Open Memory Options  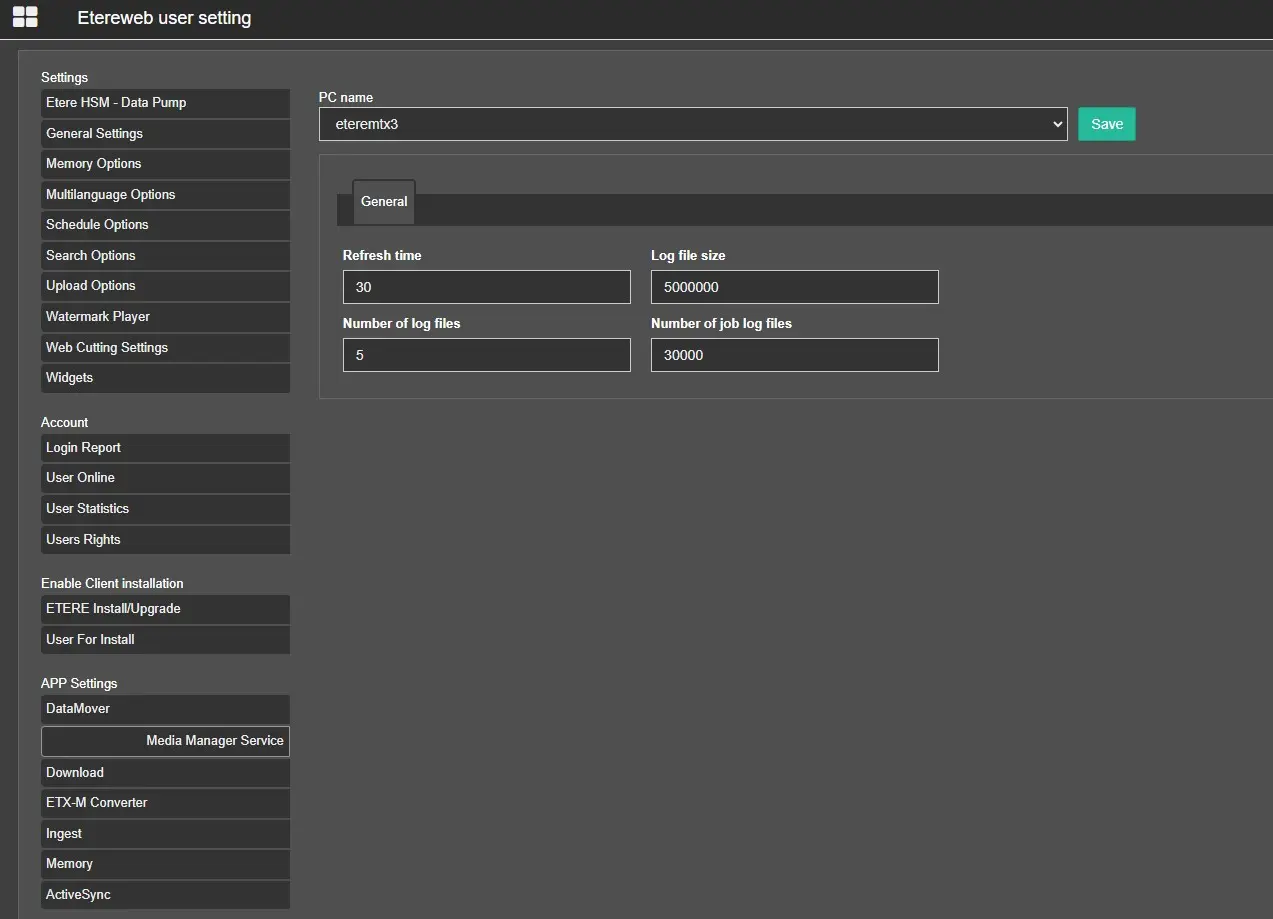165,164
